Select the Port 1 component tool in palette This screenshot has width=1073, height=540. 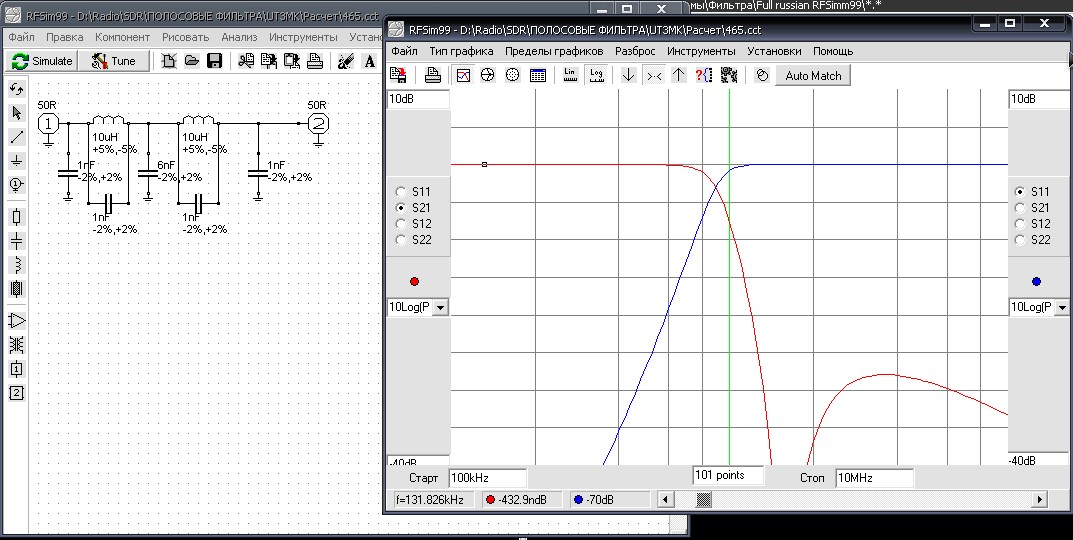[x=17, y=369]
